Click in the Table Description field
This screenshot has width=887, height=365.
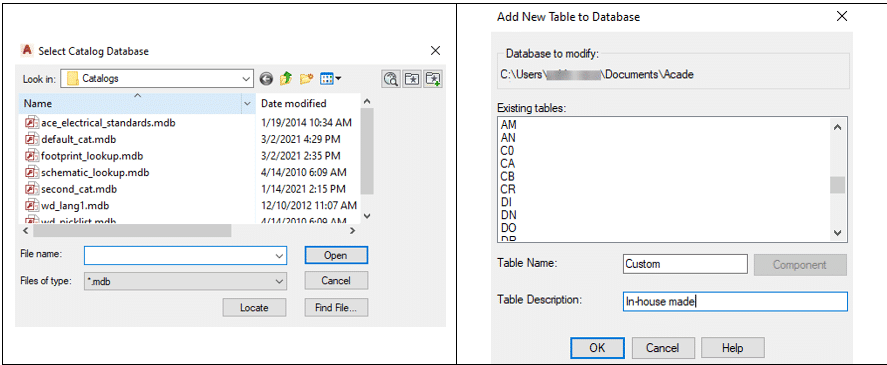coord(735,302)
